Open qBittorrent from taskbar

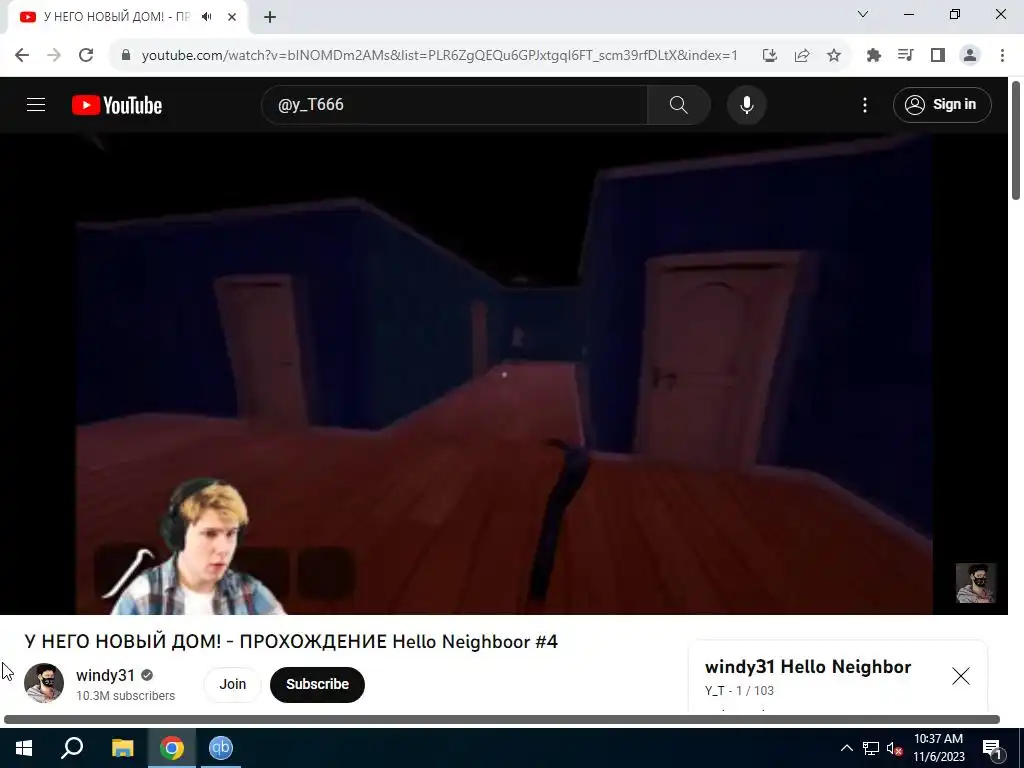[x=221, y=748]
